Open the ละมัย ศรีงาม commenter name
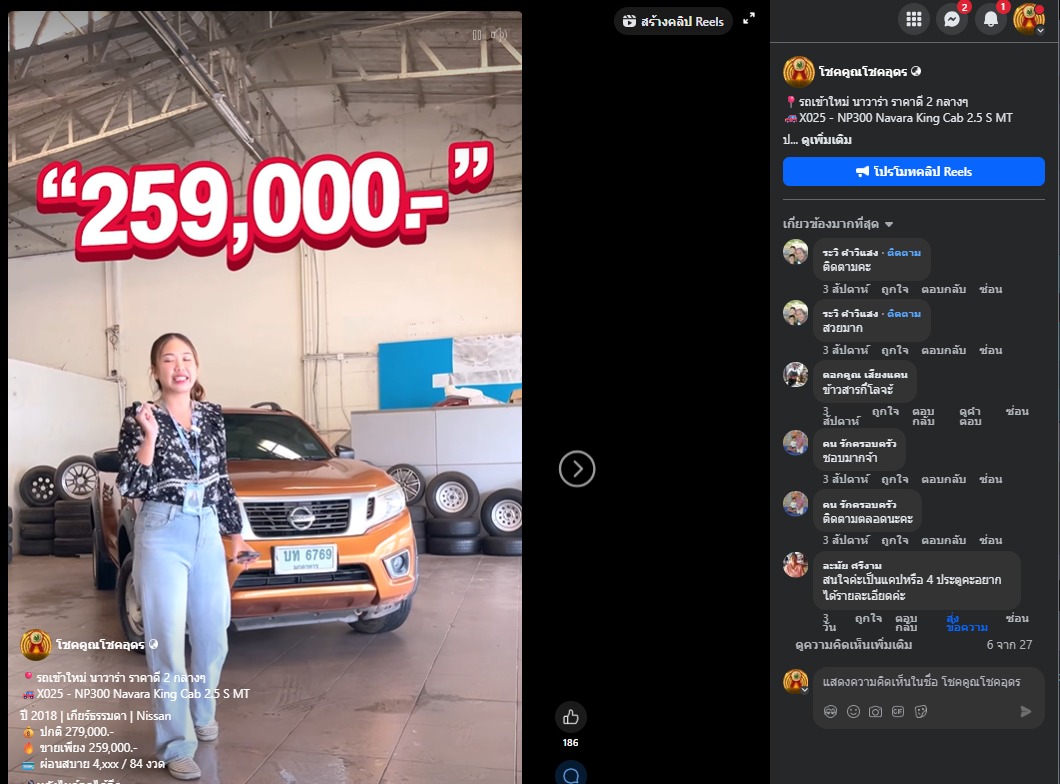 pos(852,566)
